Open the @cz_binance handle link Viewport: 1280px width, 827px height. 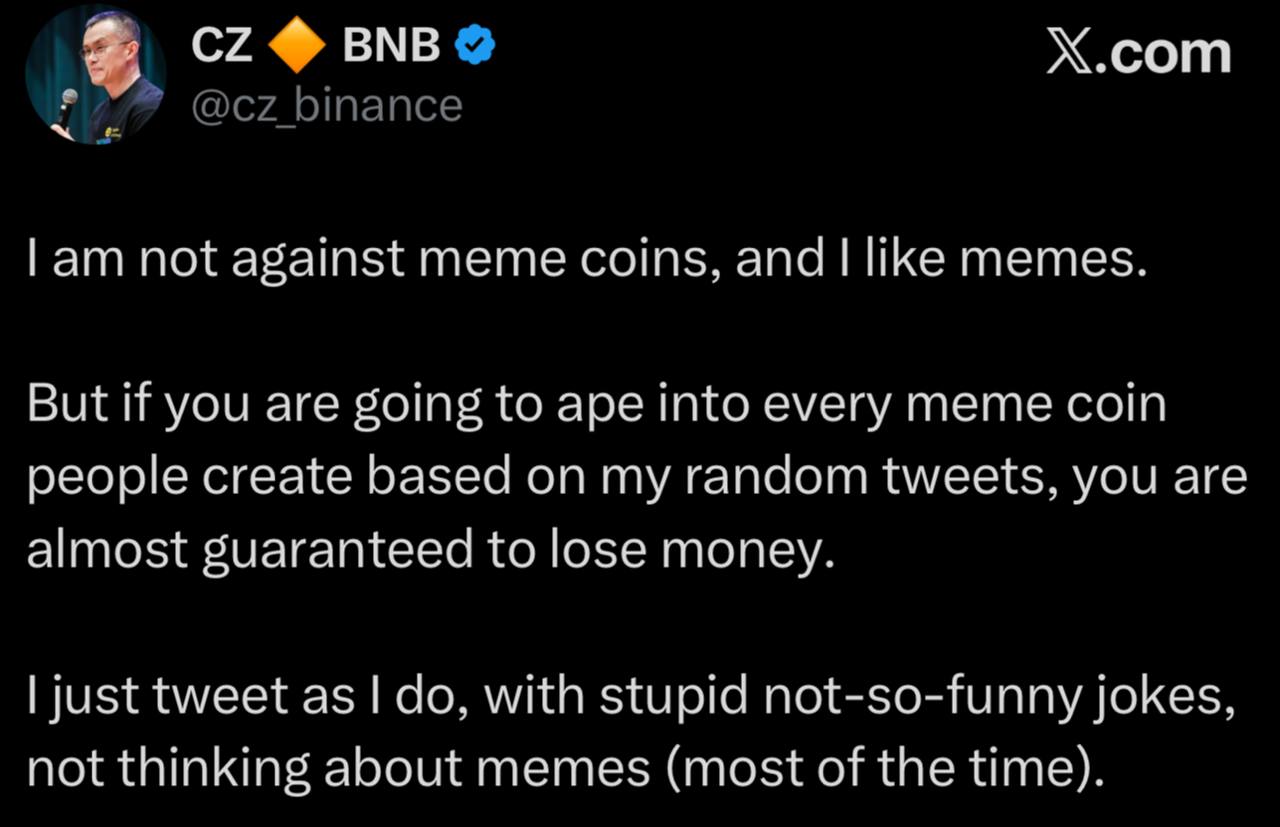[x=326, y=105]
